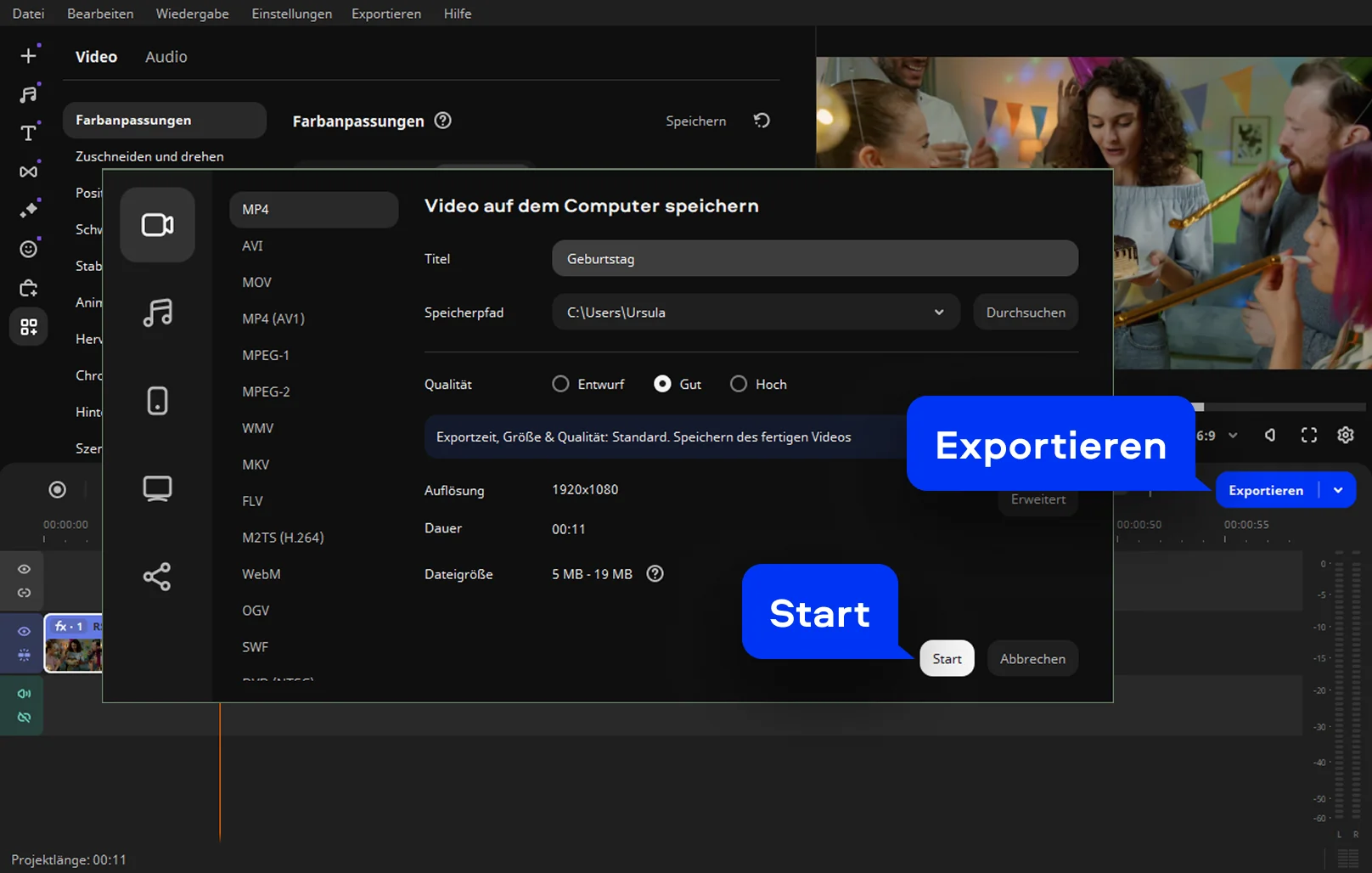This screenshot has width=1372, height=873.
Task: Click the Durchsuchen button
Action: [x=1025, y=313]
